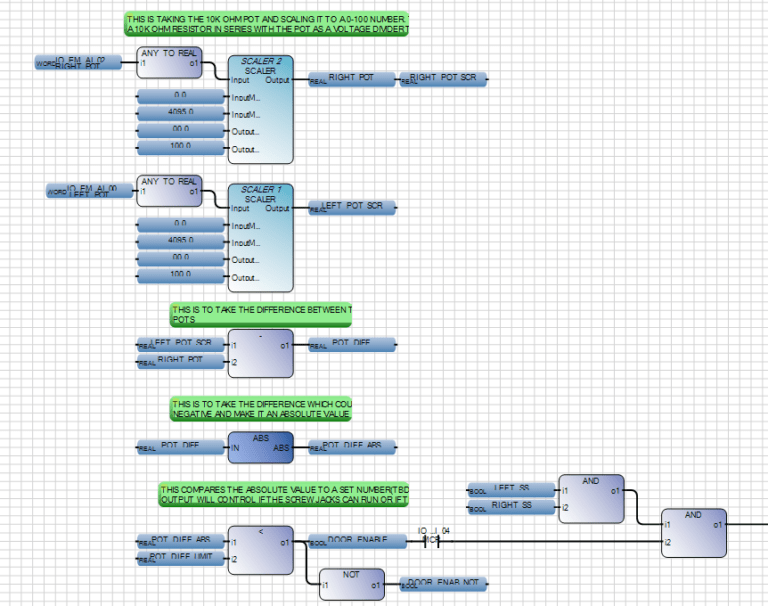The image size is (768, 606).
Task: Click the 4095.0 constant on SCALER_1
Action: [181, 242]
